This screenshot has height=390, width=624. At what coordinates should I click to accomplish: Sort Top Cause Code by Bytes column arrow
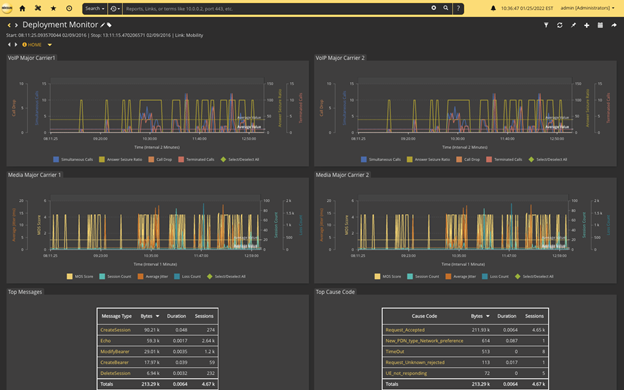click(488, 316)
